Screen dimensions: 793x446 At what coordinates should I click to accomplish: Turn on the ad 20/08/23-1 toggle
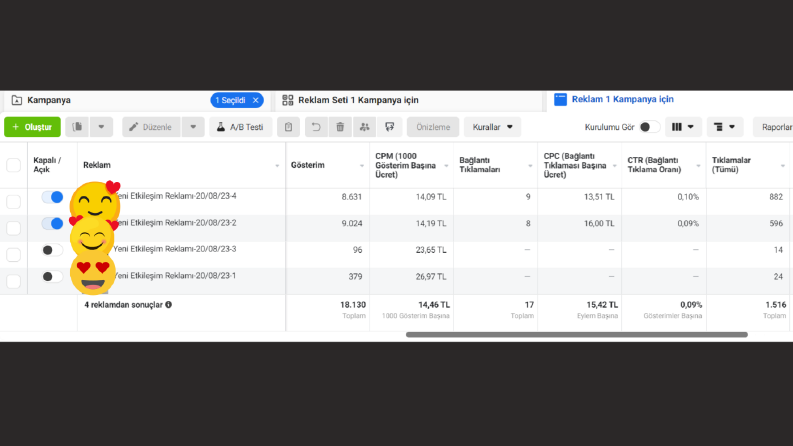pos(53,276)
